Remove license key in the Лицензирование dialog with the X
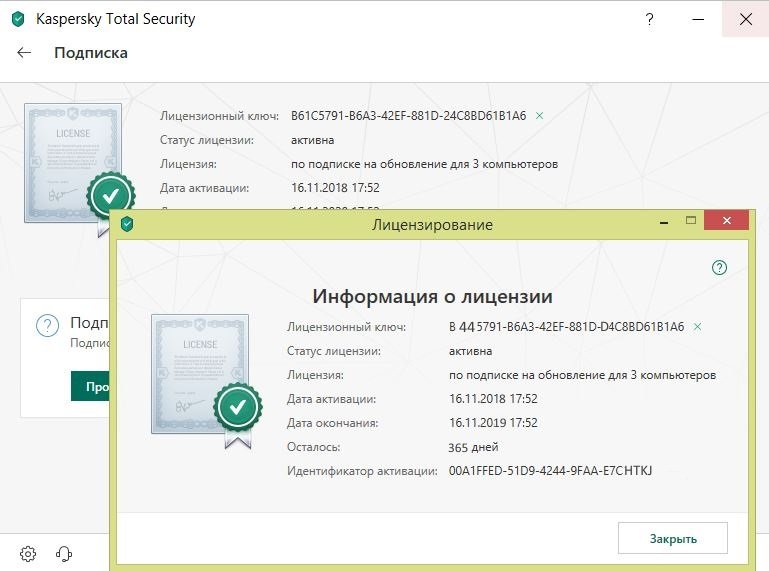Image resolution: width=769 pixels, height=571 pixels. [x=697, y=327]
